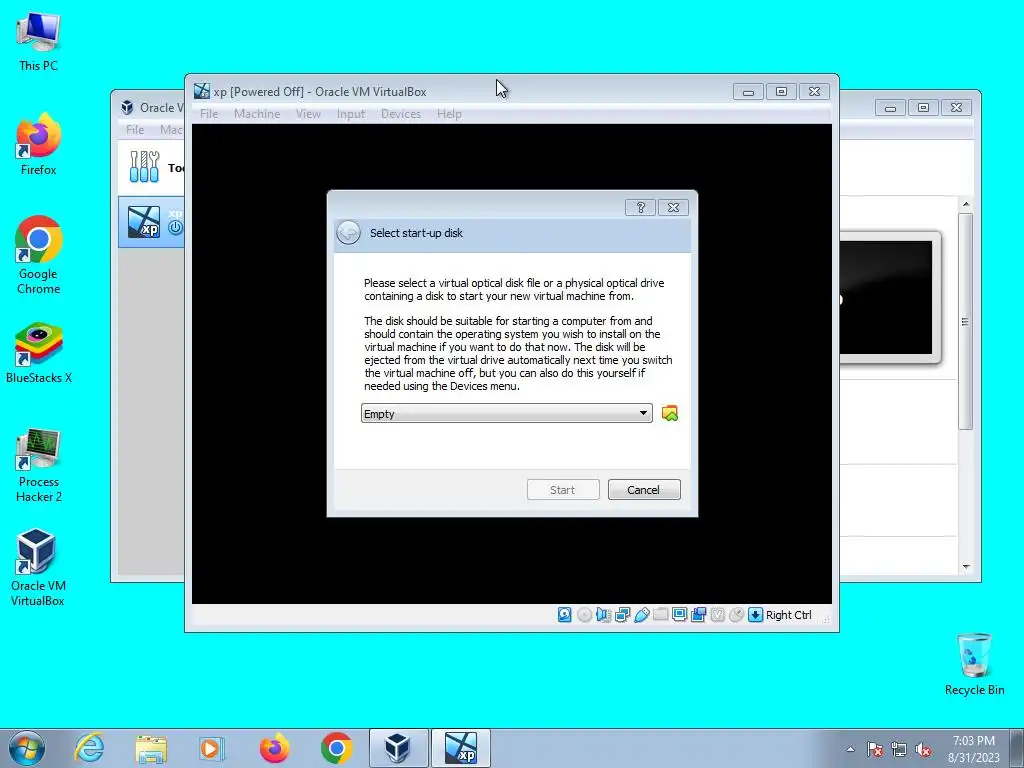This screenshot has width=1024, height=768.
Task: Expand the Empty optical disk dropdown
Action: coord(507,413)
